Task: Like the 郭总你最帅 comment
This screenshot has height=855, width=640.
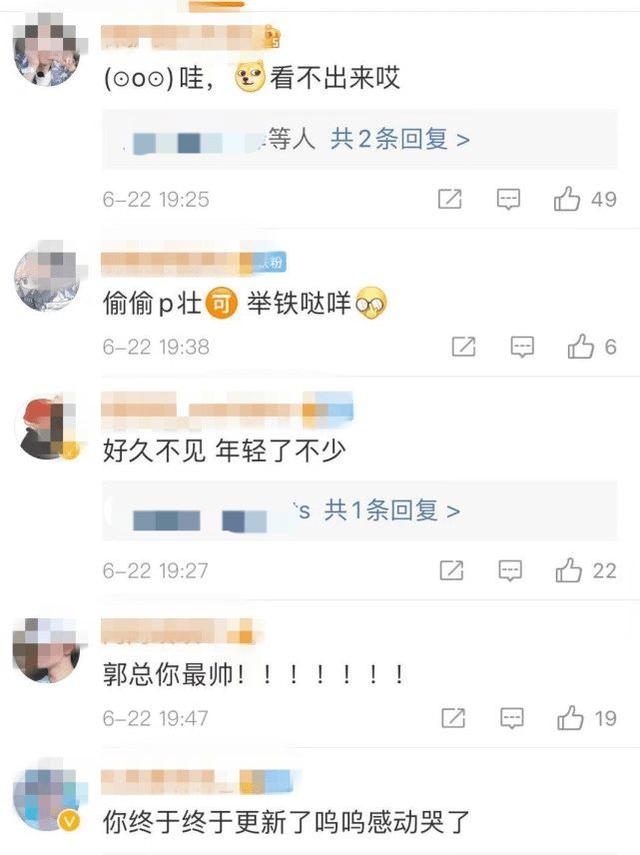Action: (570, 718)
